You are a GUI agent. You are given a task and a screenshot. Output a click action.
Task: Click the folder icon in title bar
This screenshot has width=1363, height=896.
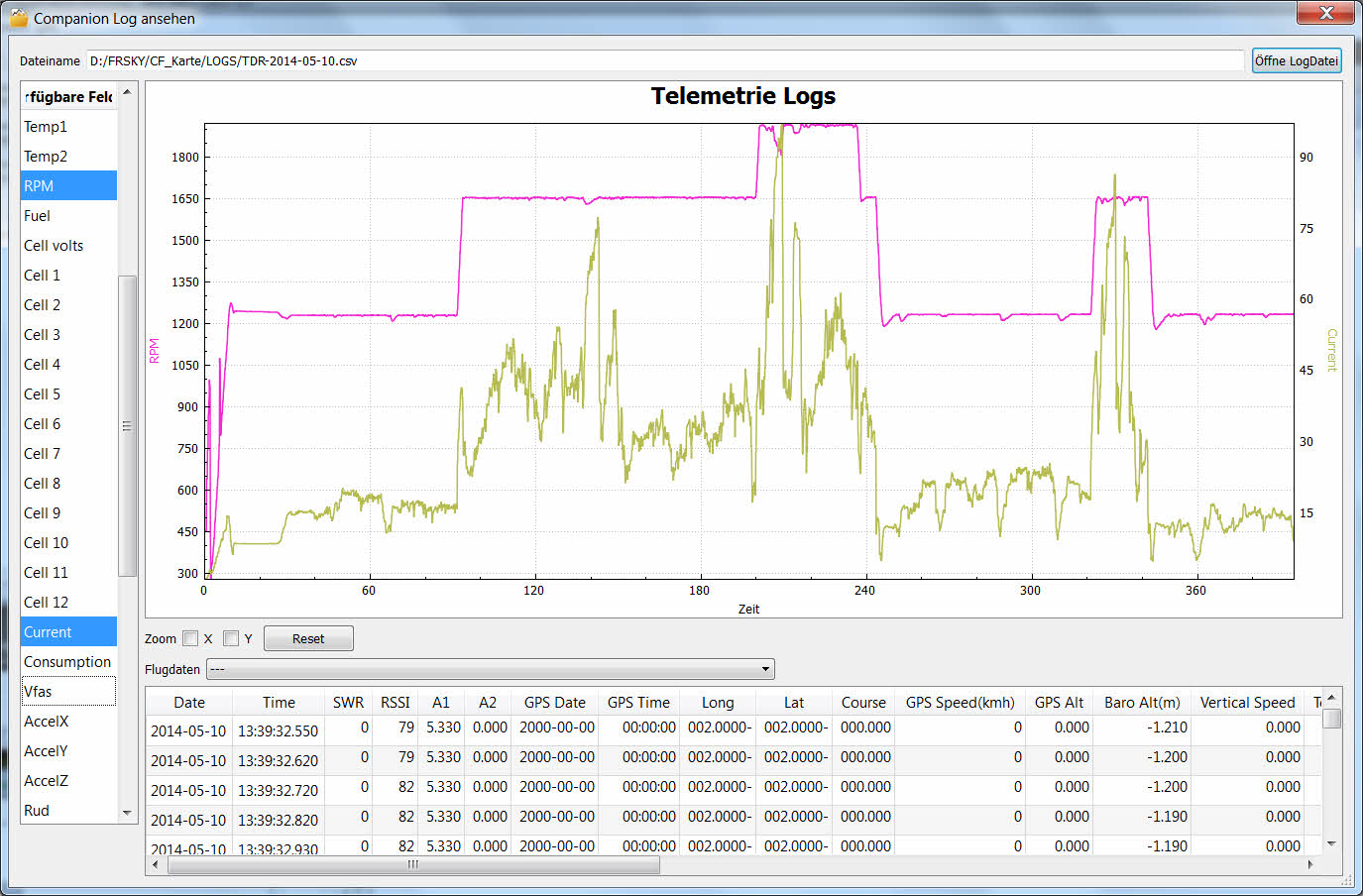18,18
